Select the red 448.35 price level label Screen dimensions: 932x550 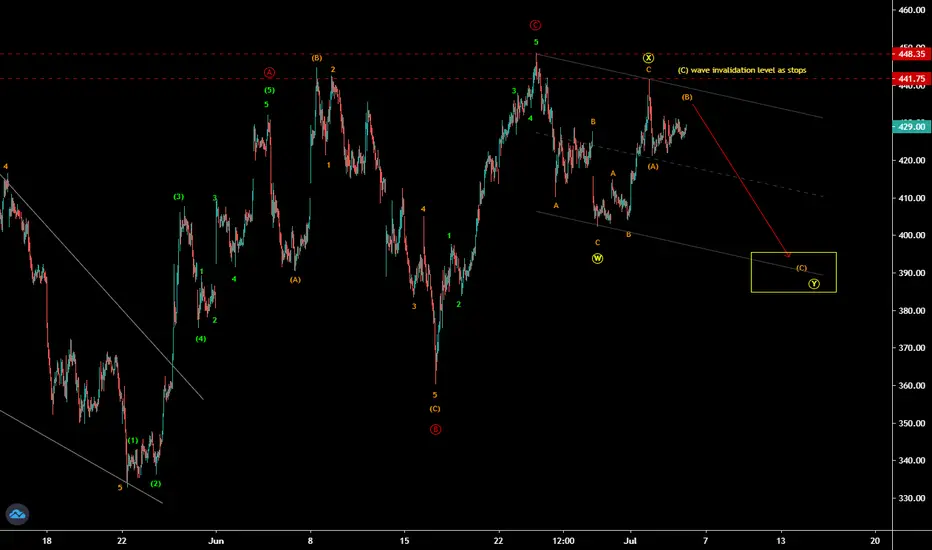click(912, 54)
